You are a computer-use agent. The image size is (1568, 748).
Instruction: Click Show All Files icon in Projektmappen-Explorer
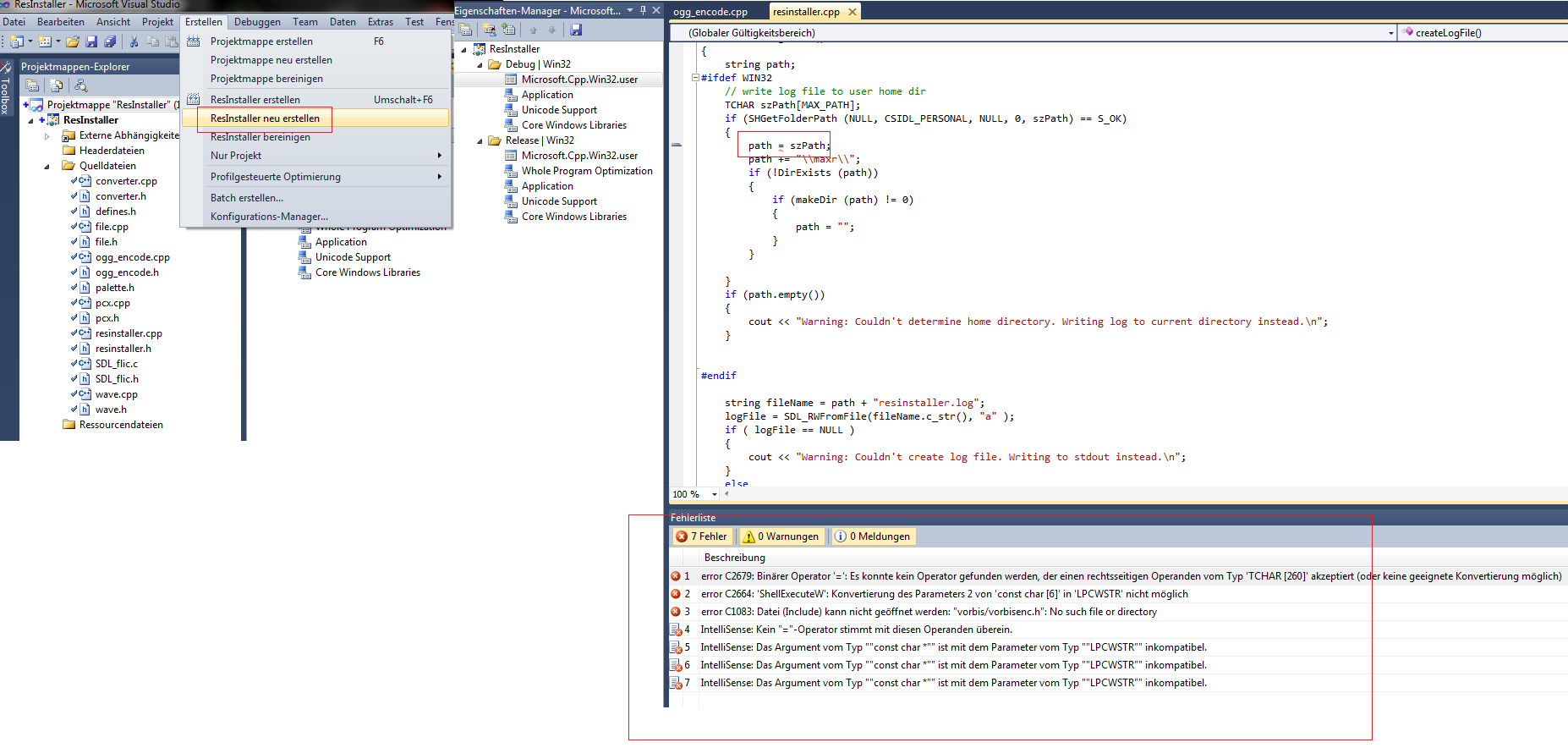pos(57,85)
